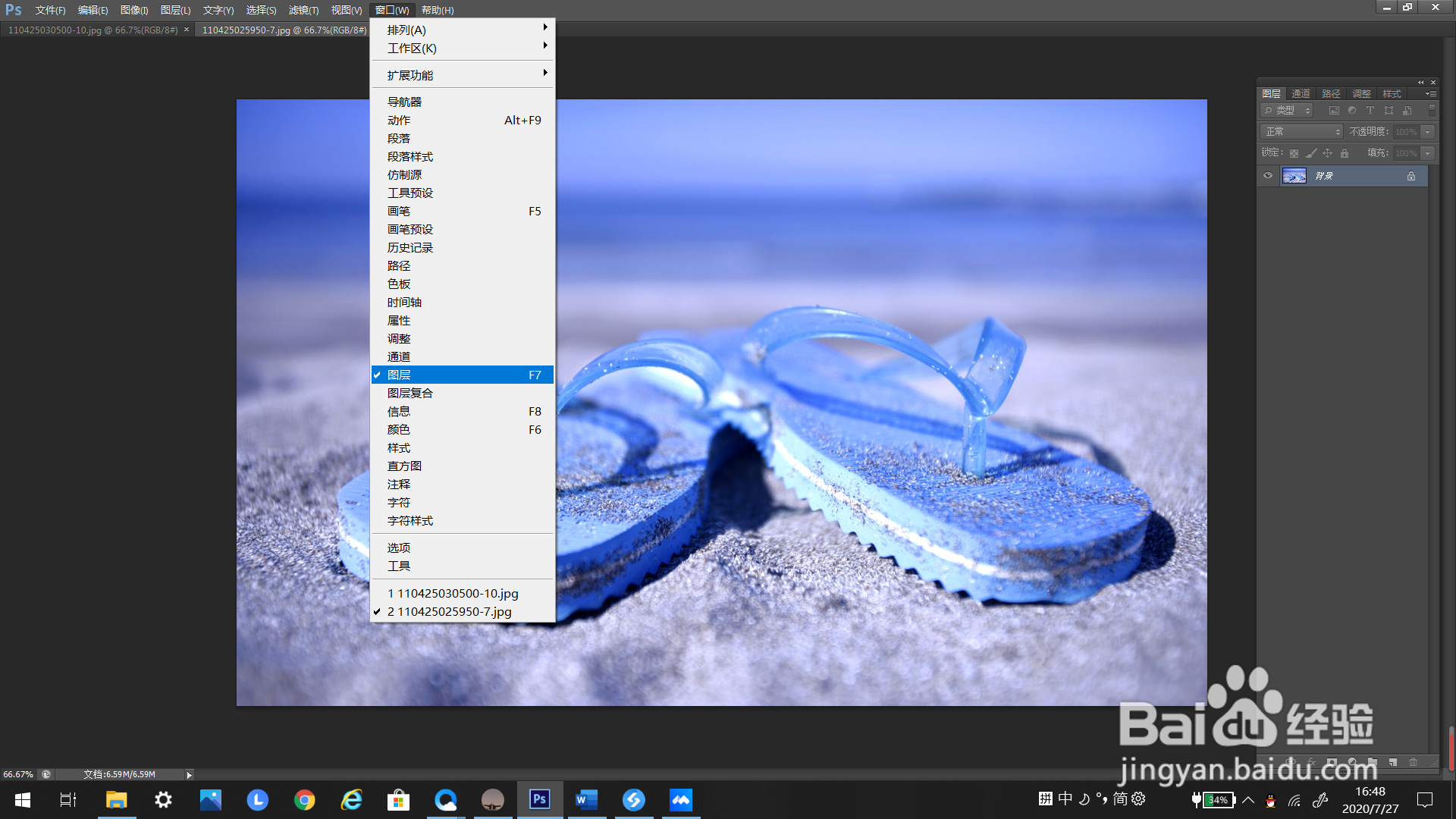The width and height of the screenshot is (1456, 819).
Task: Open Chrome from the Windows taskbar
Action: click(x=305, y=800)
